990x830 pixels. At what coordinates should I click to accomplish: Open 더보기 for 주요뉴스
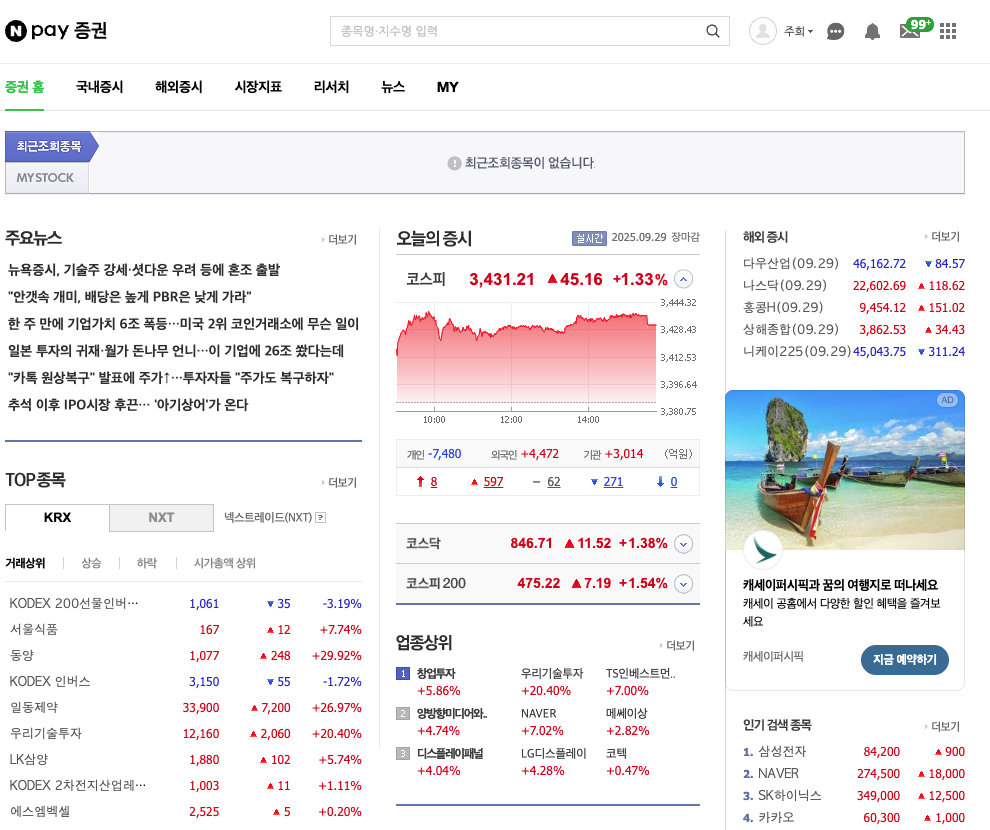point(339,239)
